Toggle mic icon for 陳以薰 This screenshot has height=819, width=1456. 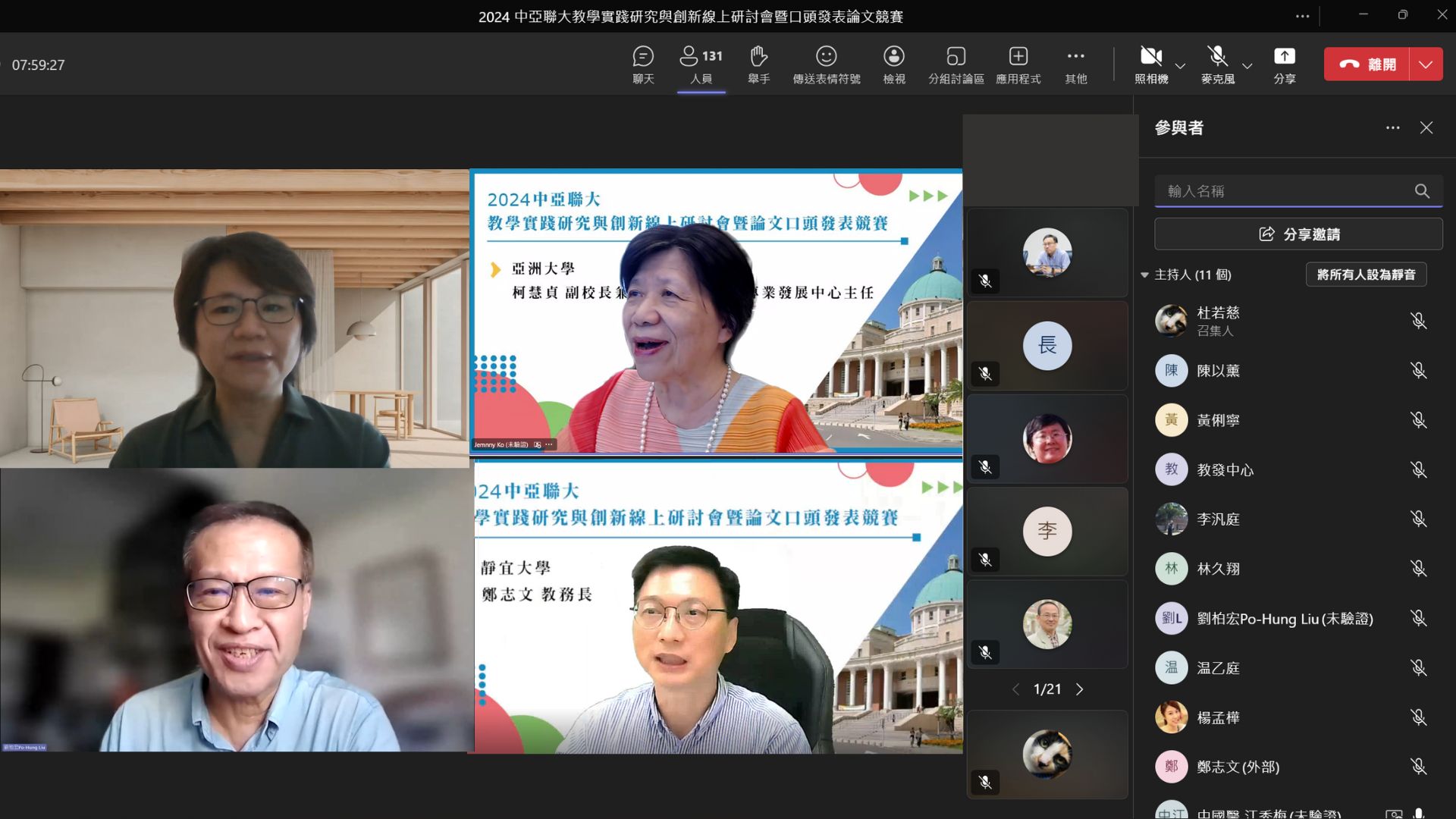1418,370
